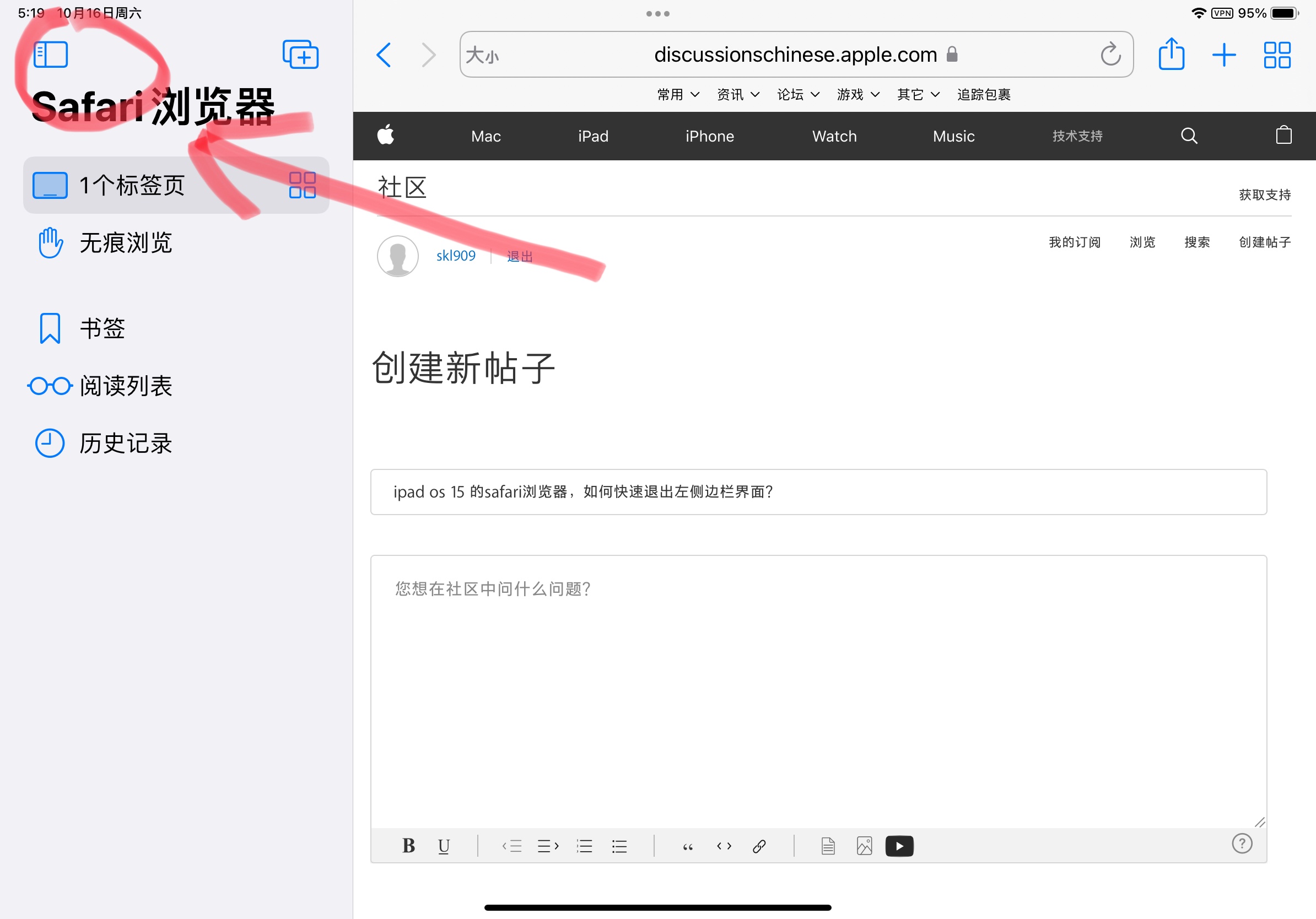Expand the 论坛 favorites folder

click(798, 95)
